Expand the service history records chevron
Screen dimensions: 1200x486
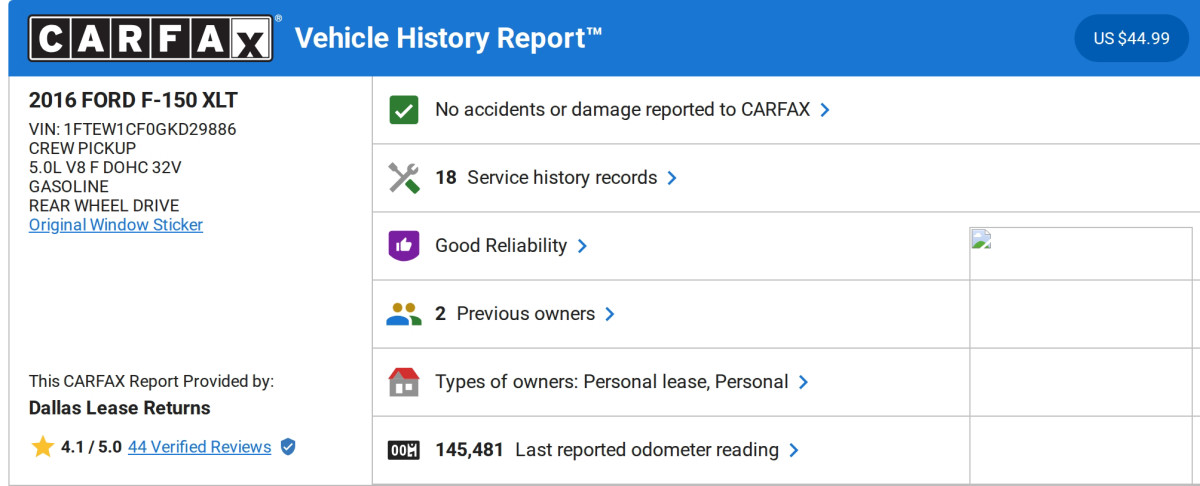point(672,178)
